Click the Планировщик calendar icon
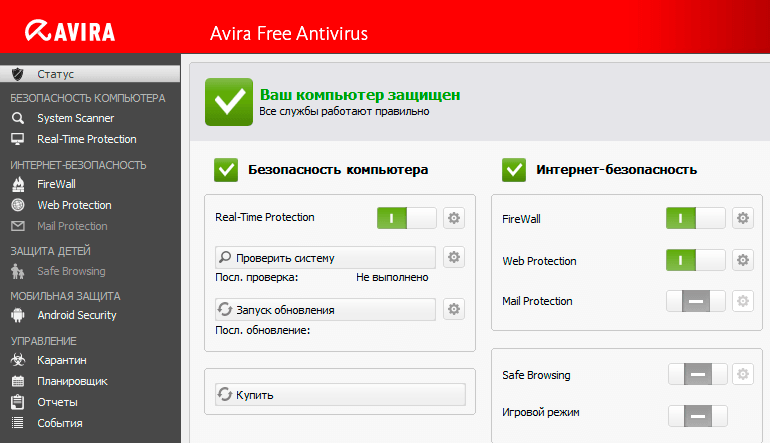Screen dimensions: 770x443 [17, 381]
